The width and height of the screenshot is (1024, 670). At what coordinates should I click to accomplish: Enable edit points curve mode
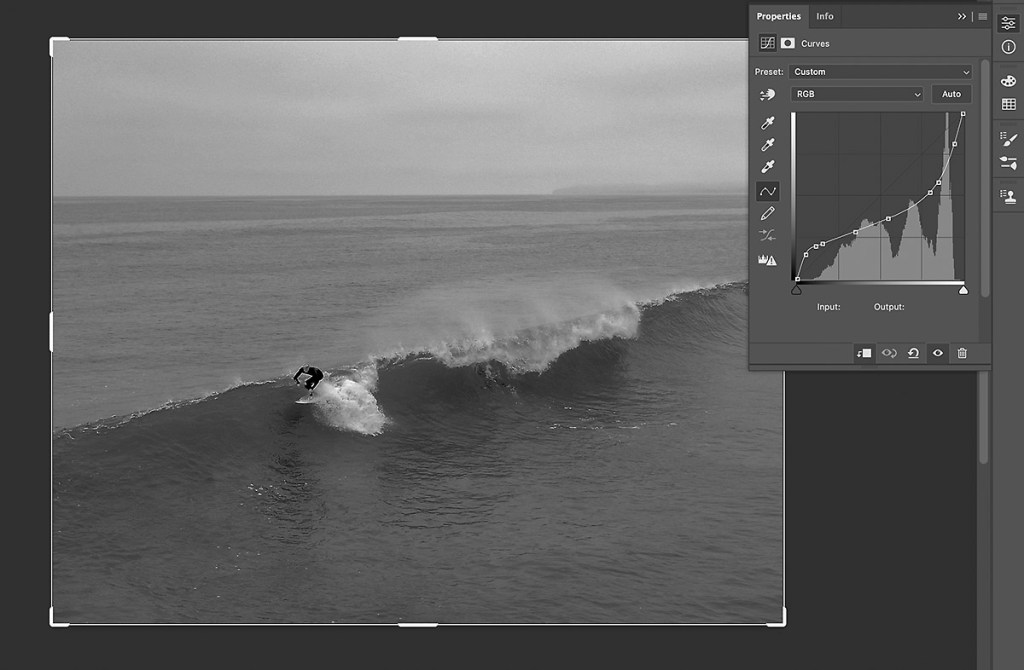pyautogui.click(x=767, y=190)
